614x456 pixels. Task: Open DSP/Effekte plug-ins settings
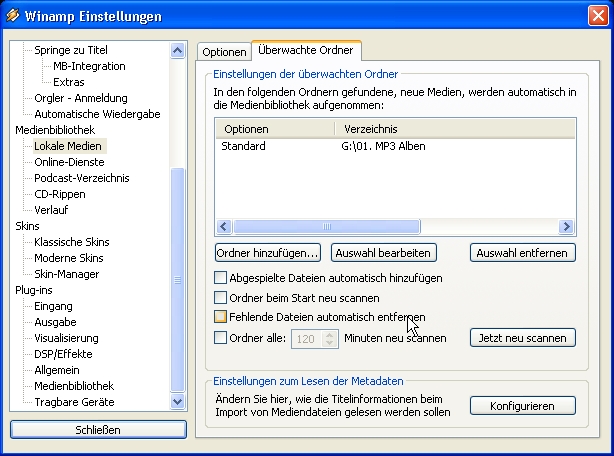pos(63,354)
